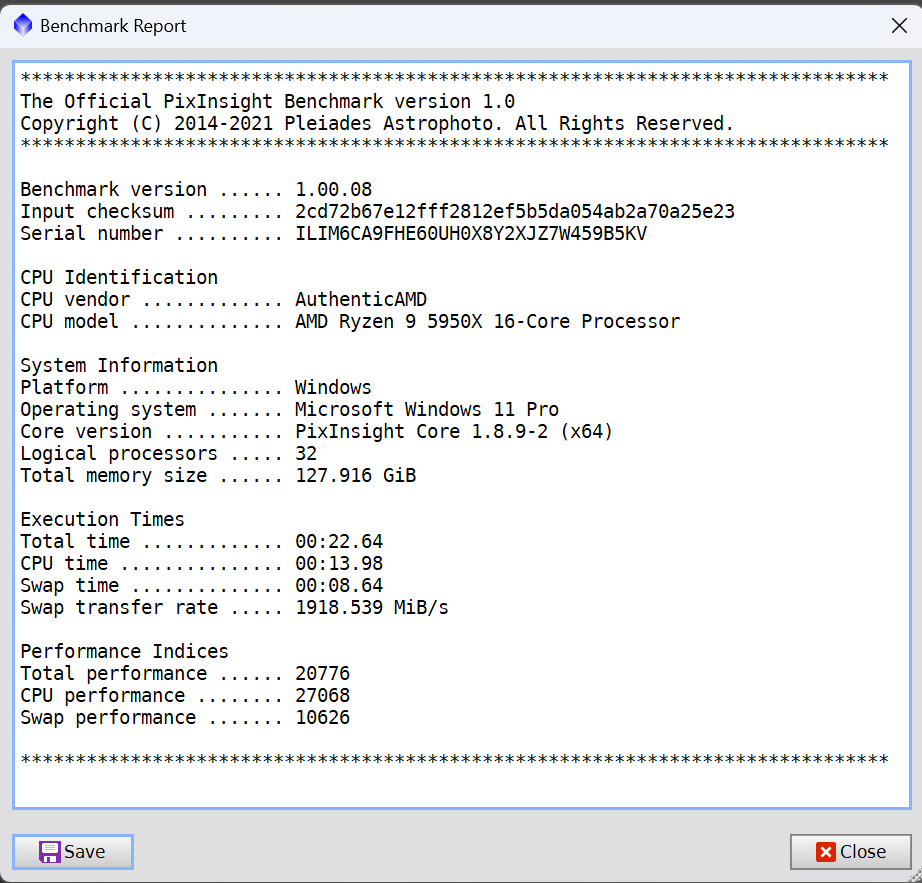Click logical processors value 32

coord(306,453)
